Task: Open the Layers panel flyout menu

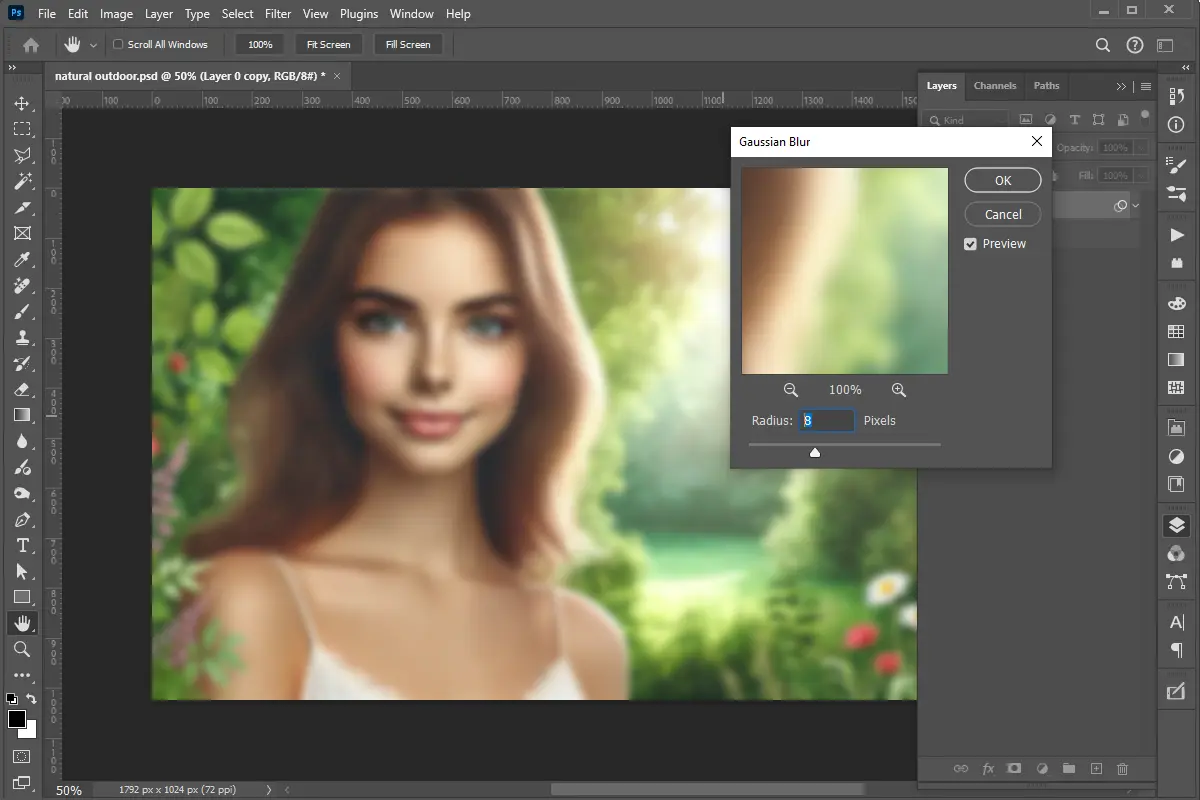Action: (x=1146, y=86)
